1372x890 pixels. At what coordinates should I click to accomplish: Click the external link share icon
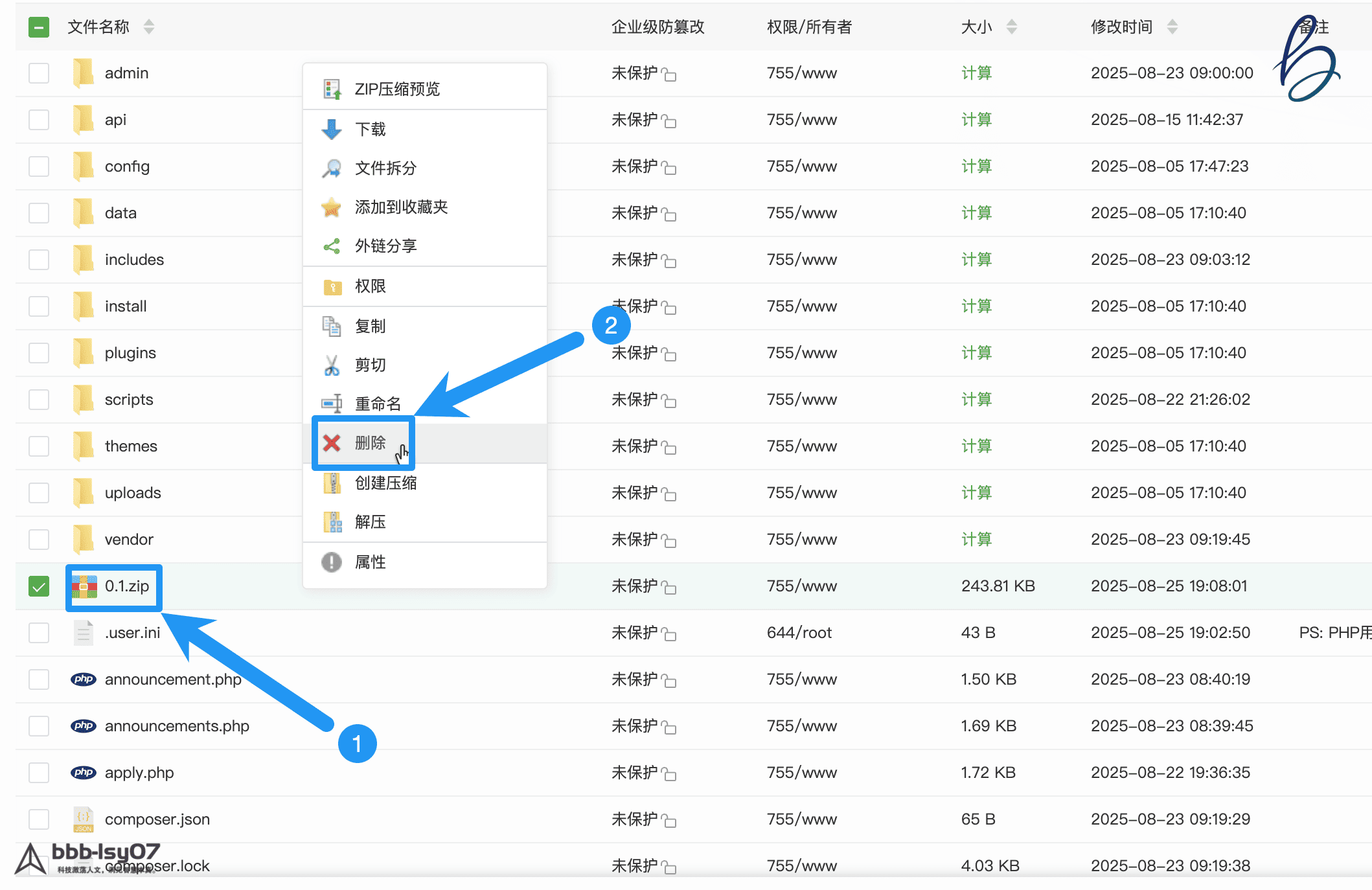[x=332, y=246]
